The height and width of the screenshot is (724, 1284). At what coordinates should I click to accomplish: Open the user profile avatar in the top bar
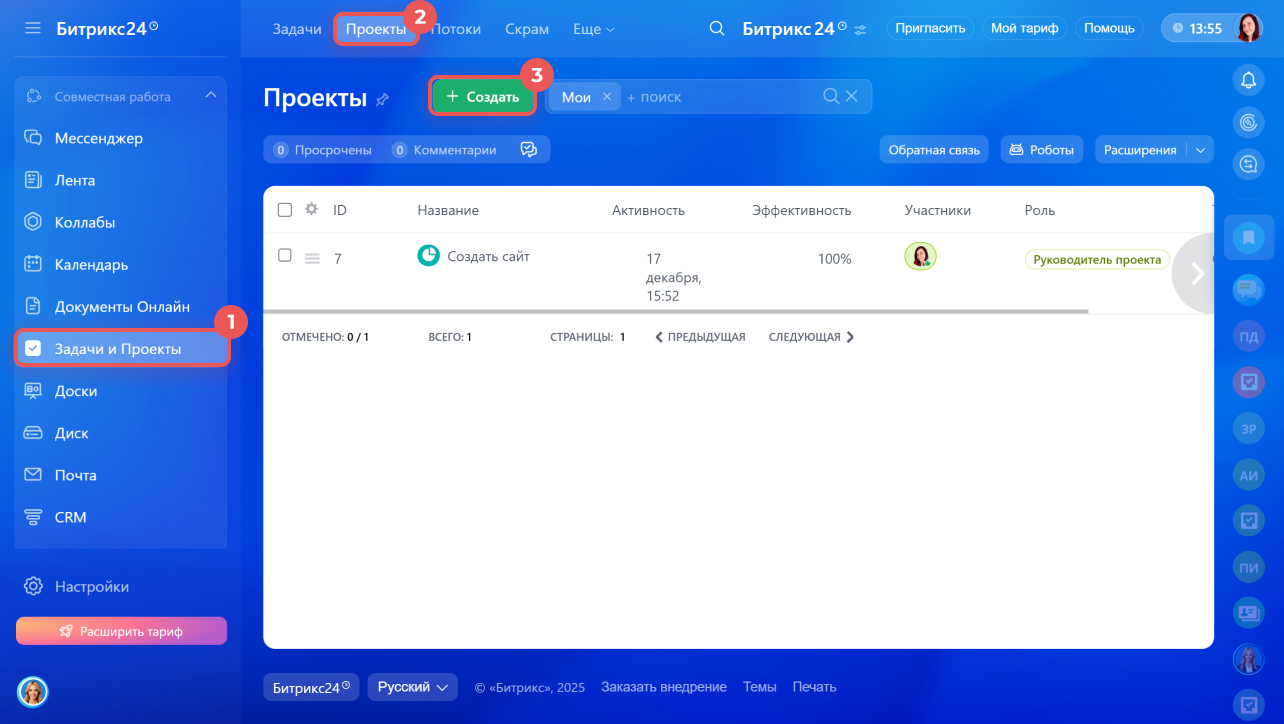(1249, 28)
